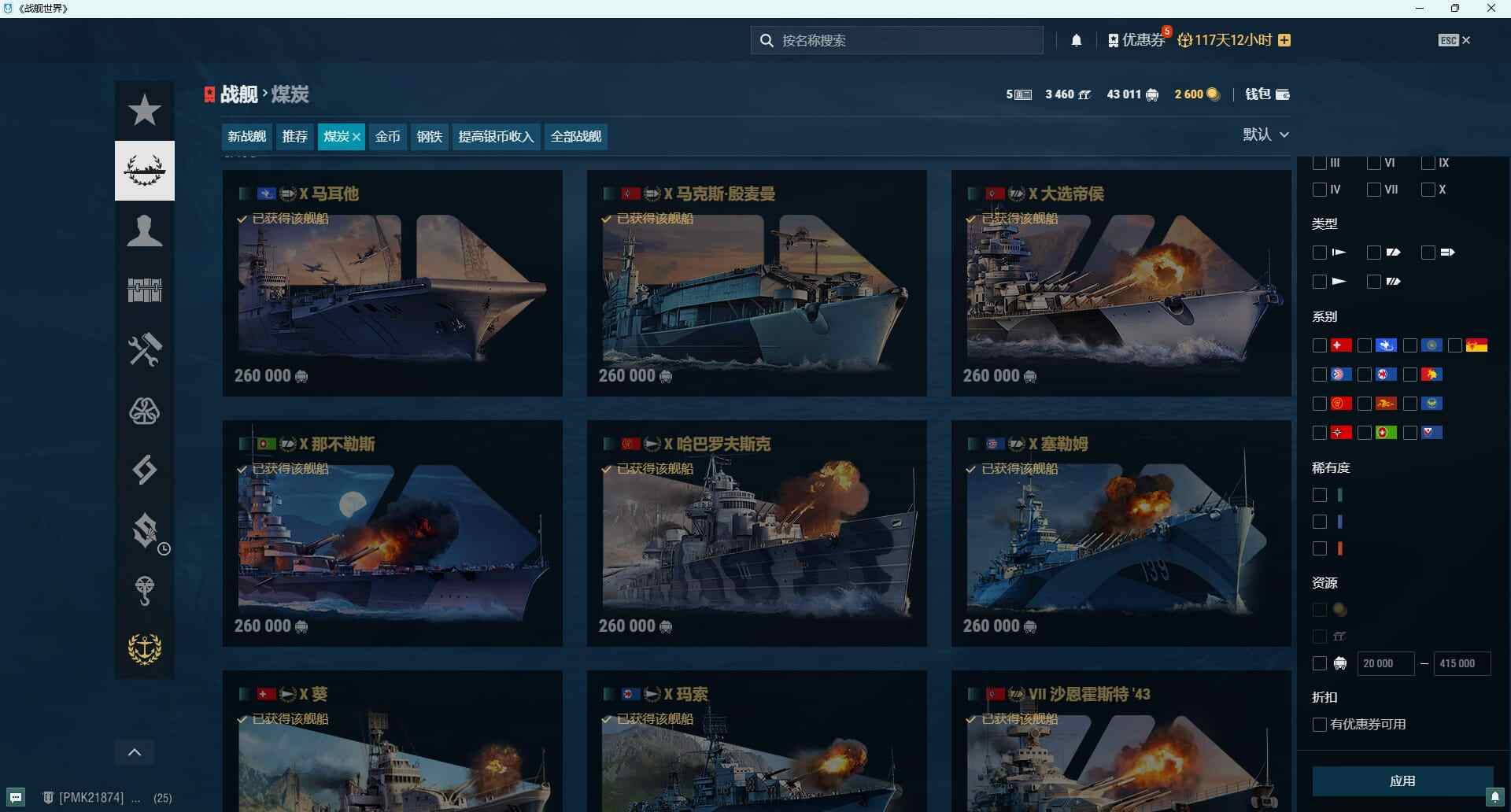Viewport: 1511px width, 812px height.
Task: Close the store with ESC icon
Action: click(x=1454, y=40)
